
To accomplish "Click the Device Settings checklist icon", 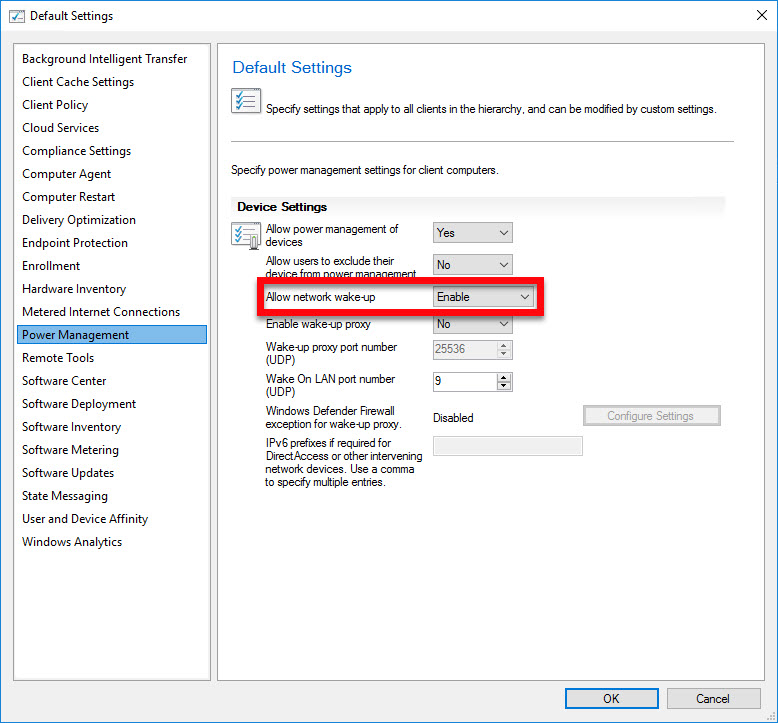I will (246, 235).
